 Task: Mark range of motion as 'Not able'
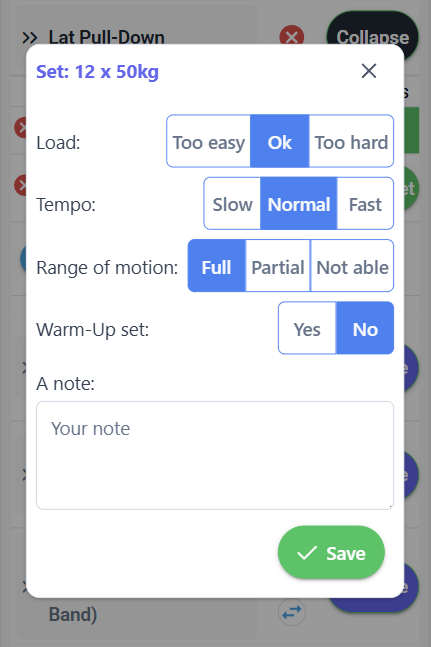[352, 266]
